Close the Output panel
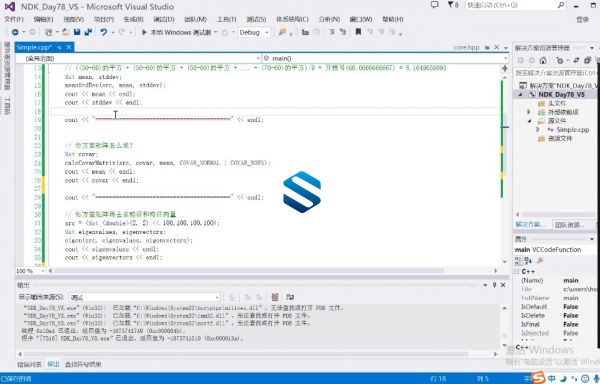This screenshot has width=600, height=384. pos(503,285)
